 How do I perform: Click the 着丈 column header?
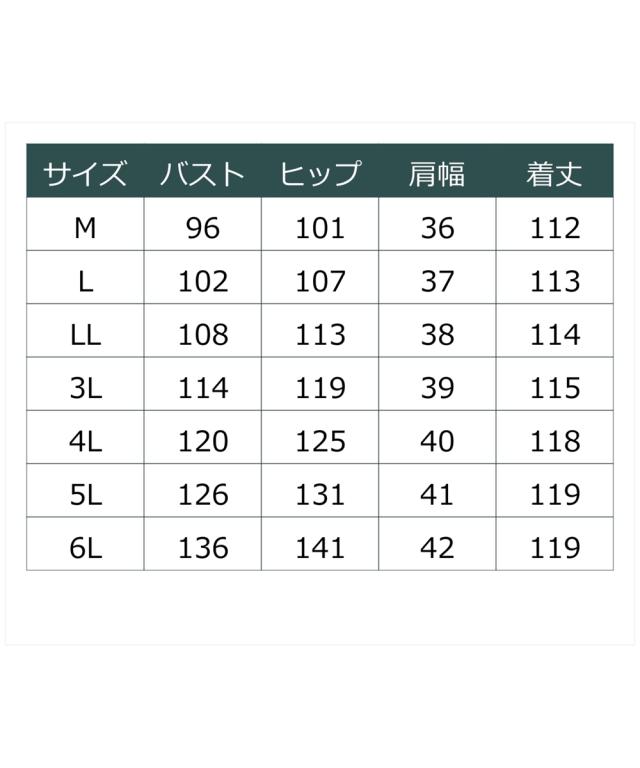[x=555, y=174]
